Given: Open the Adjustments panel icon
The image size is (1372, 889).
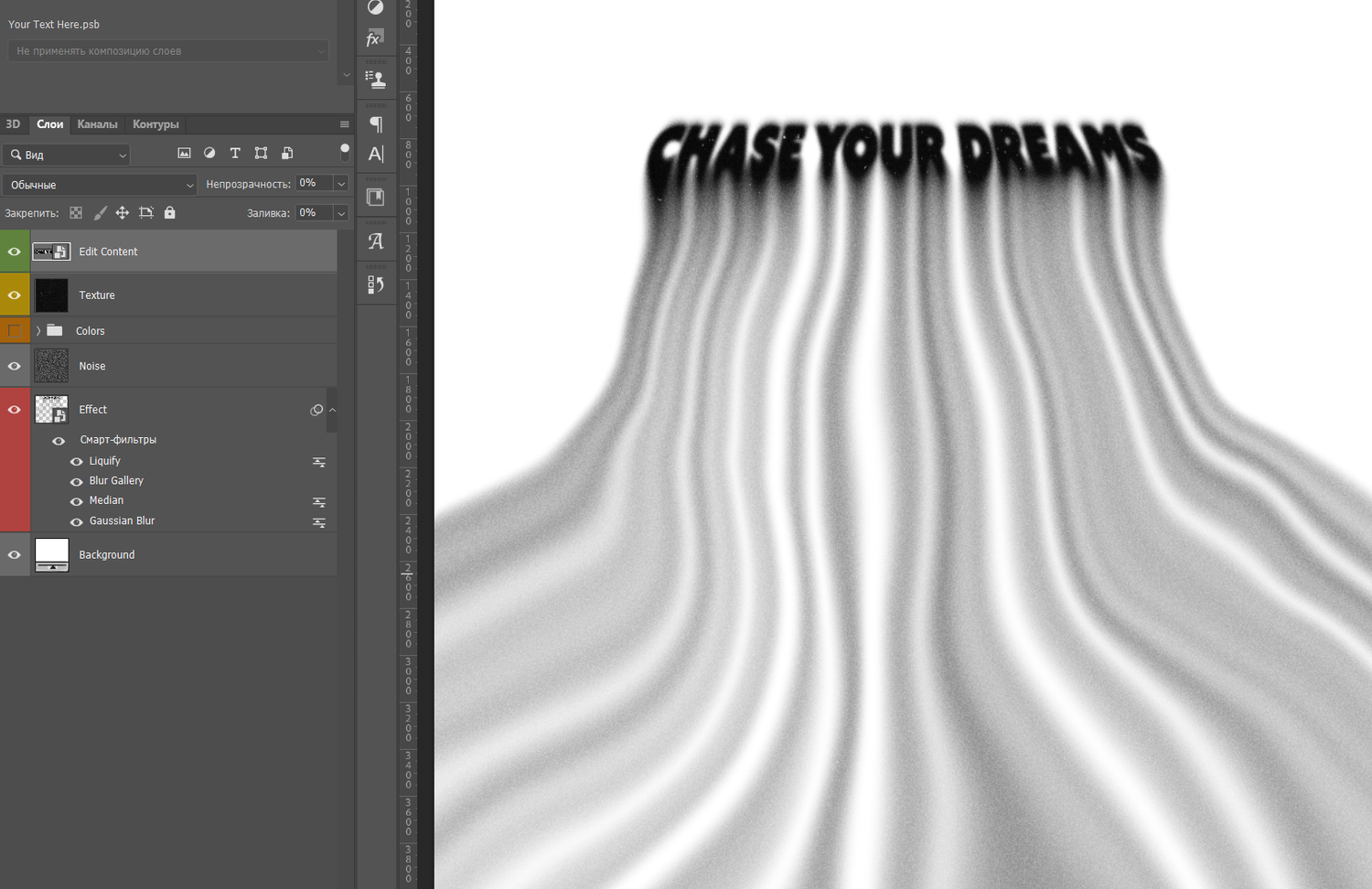Looking at the screenshot, I should click(x=375, y=7).
